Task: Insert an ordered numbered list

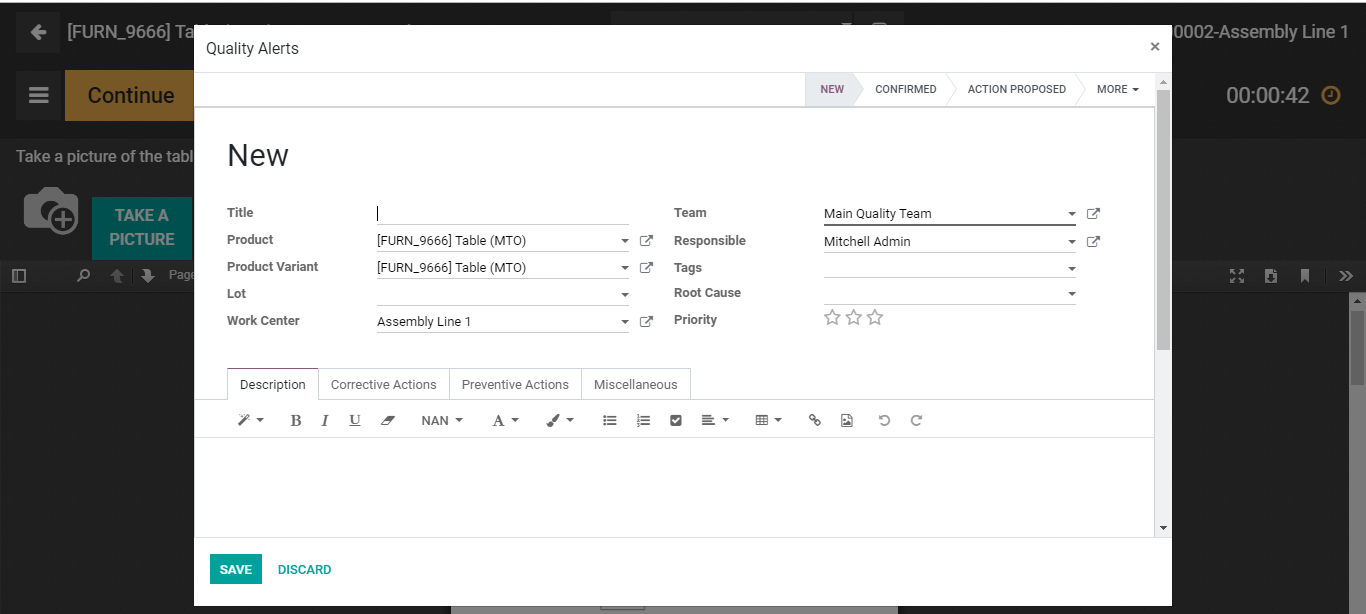Action: (x=643, y=421)
